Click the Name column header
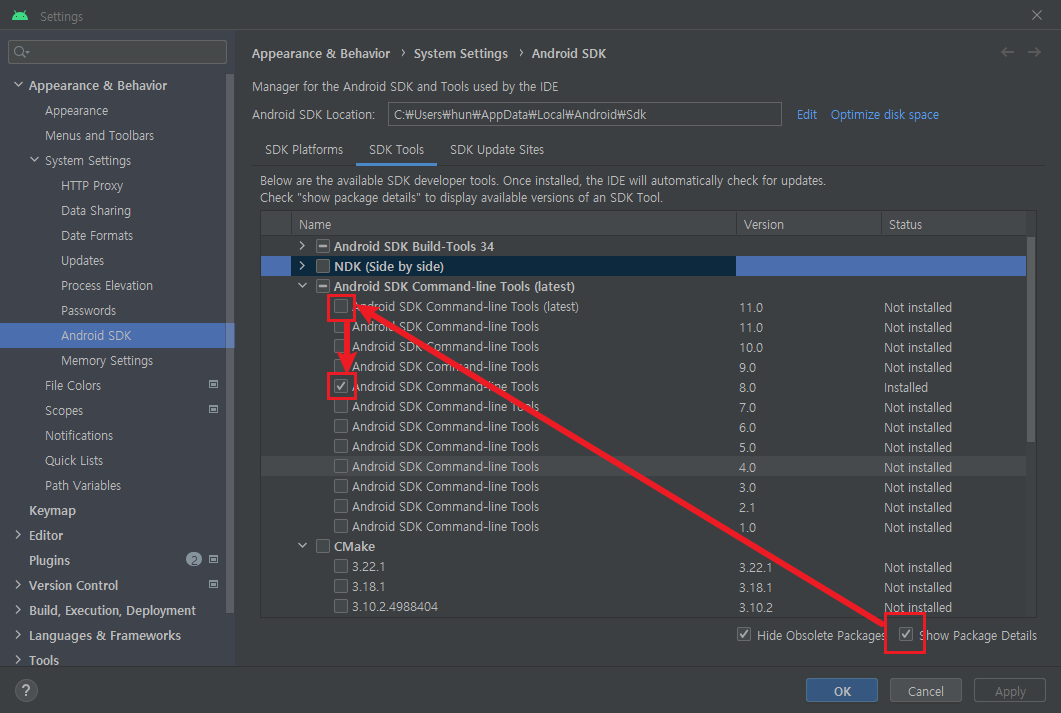1061x713 pixels. click(514, 224)
